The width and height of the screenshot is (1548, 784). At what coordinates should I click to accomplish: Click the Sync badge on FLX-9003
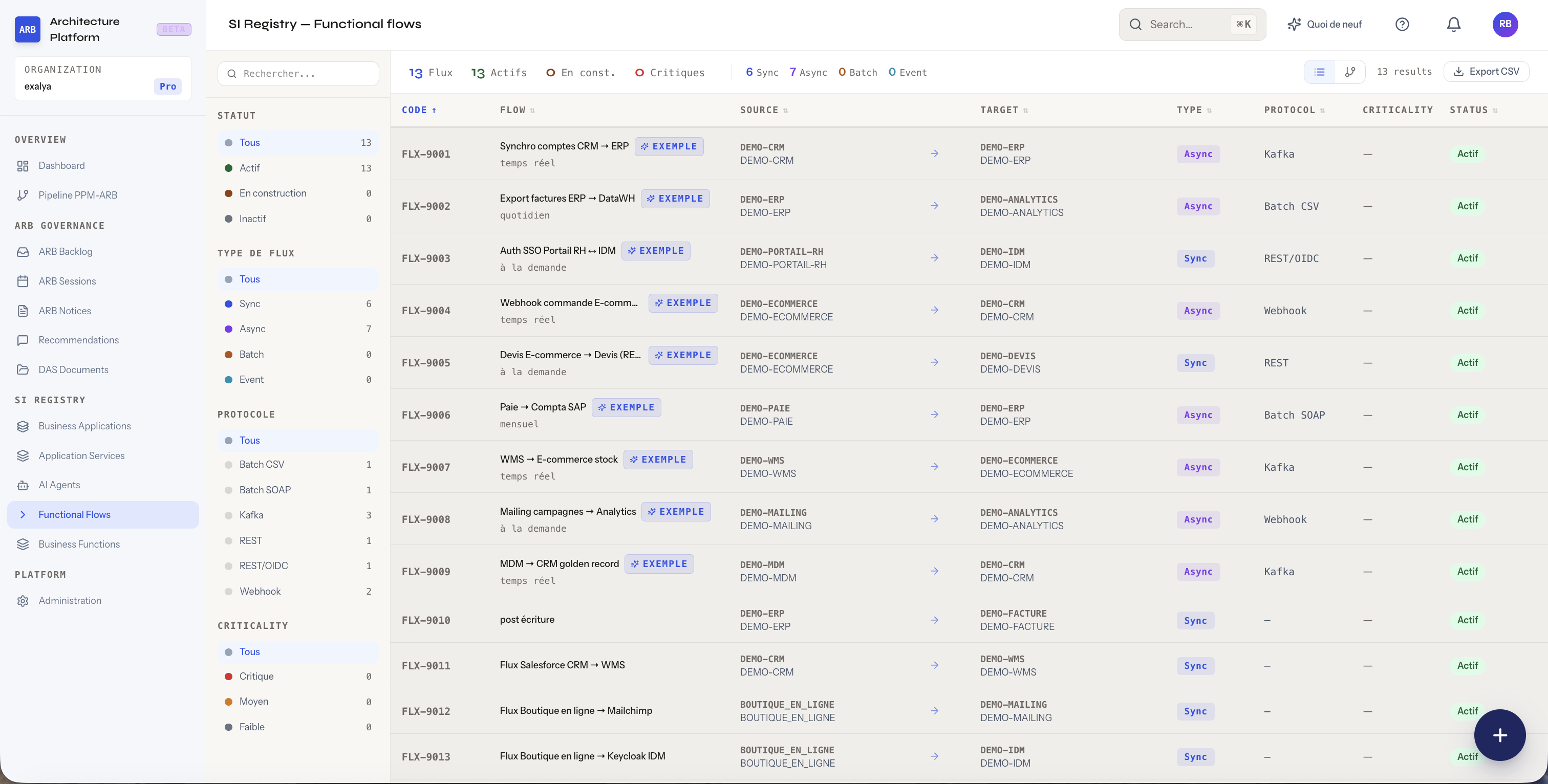1195,258
